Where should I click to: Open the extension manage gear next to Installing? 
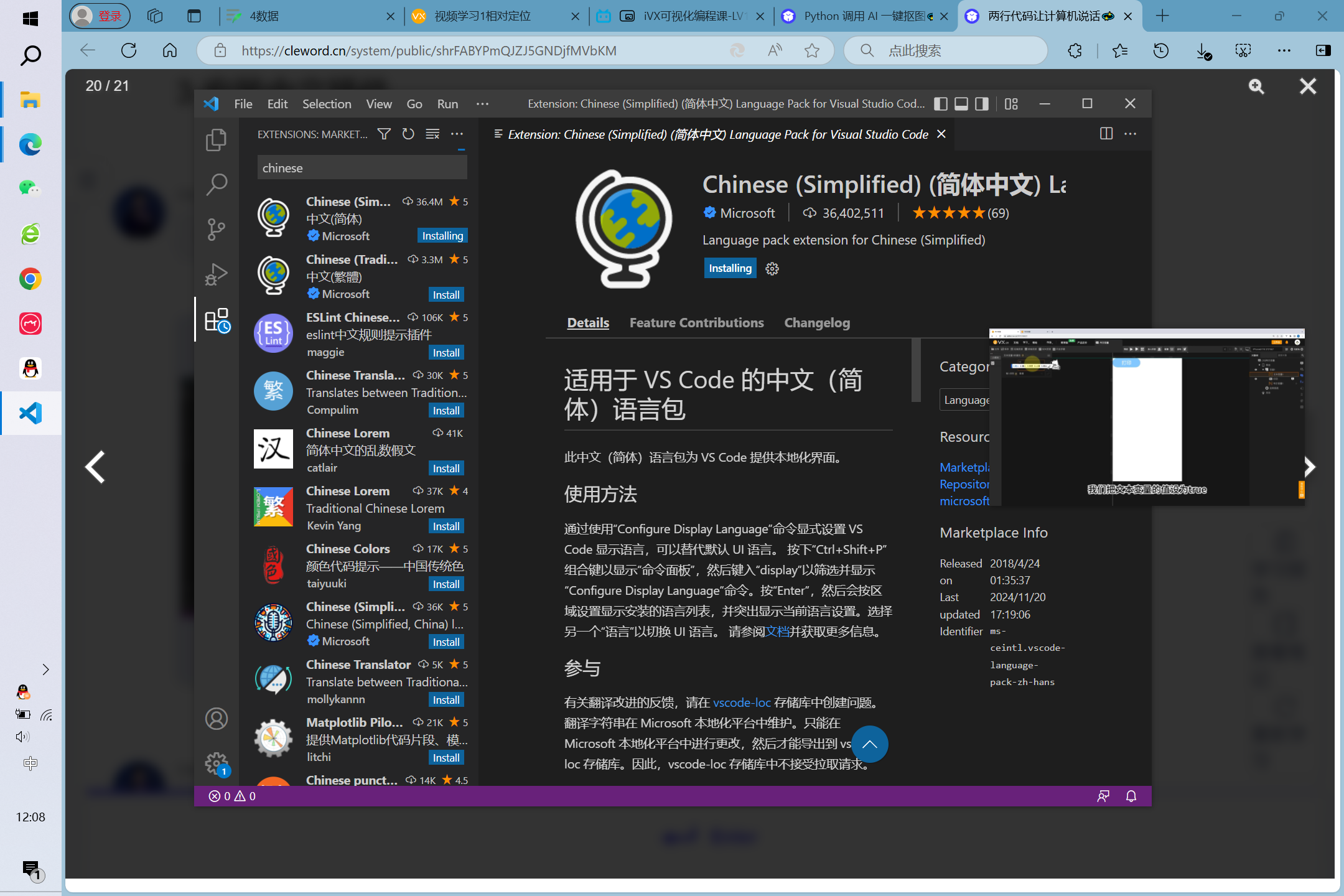pos(772,268)
